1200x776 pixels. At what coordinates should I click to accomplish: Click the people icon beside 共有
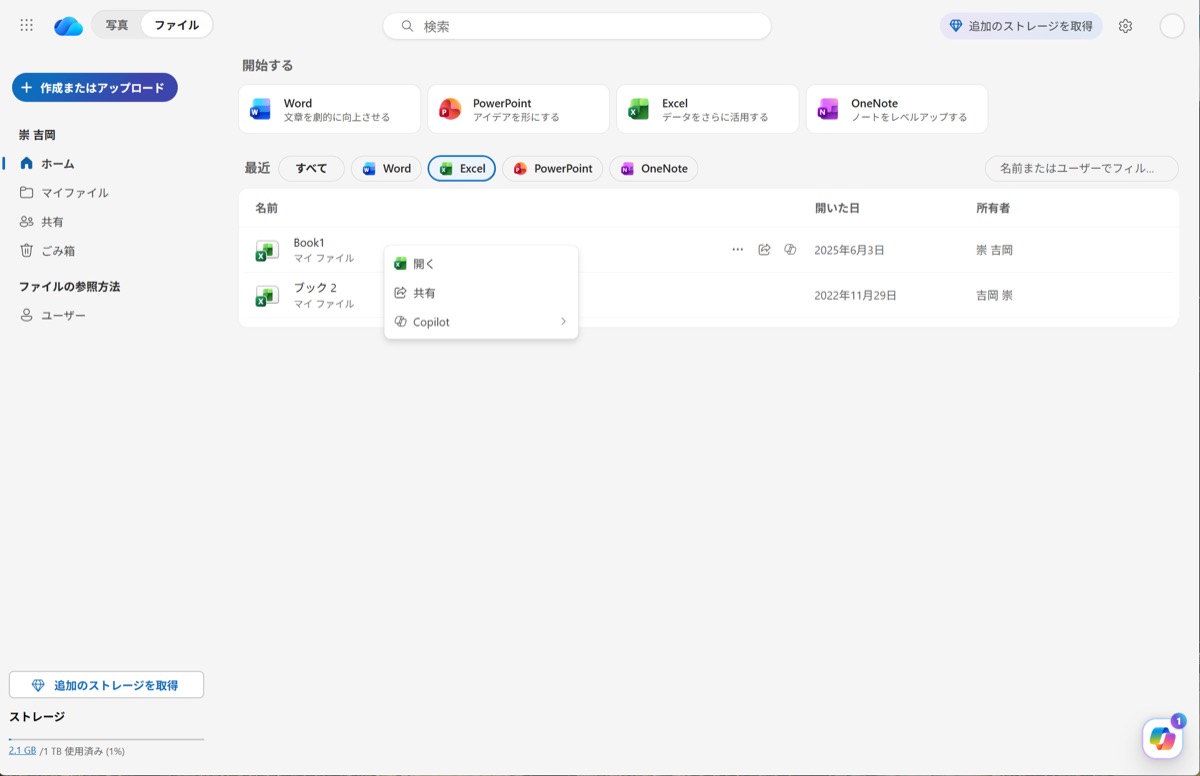point(27,221)
